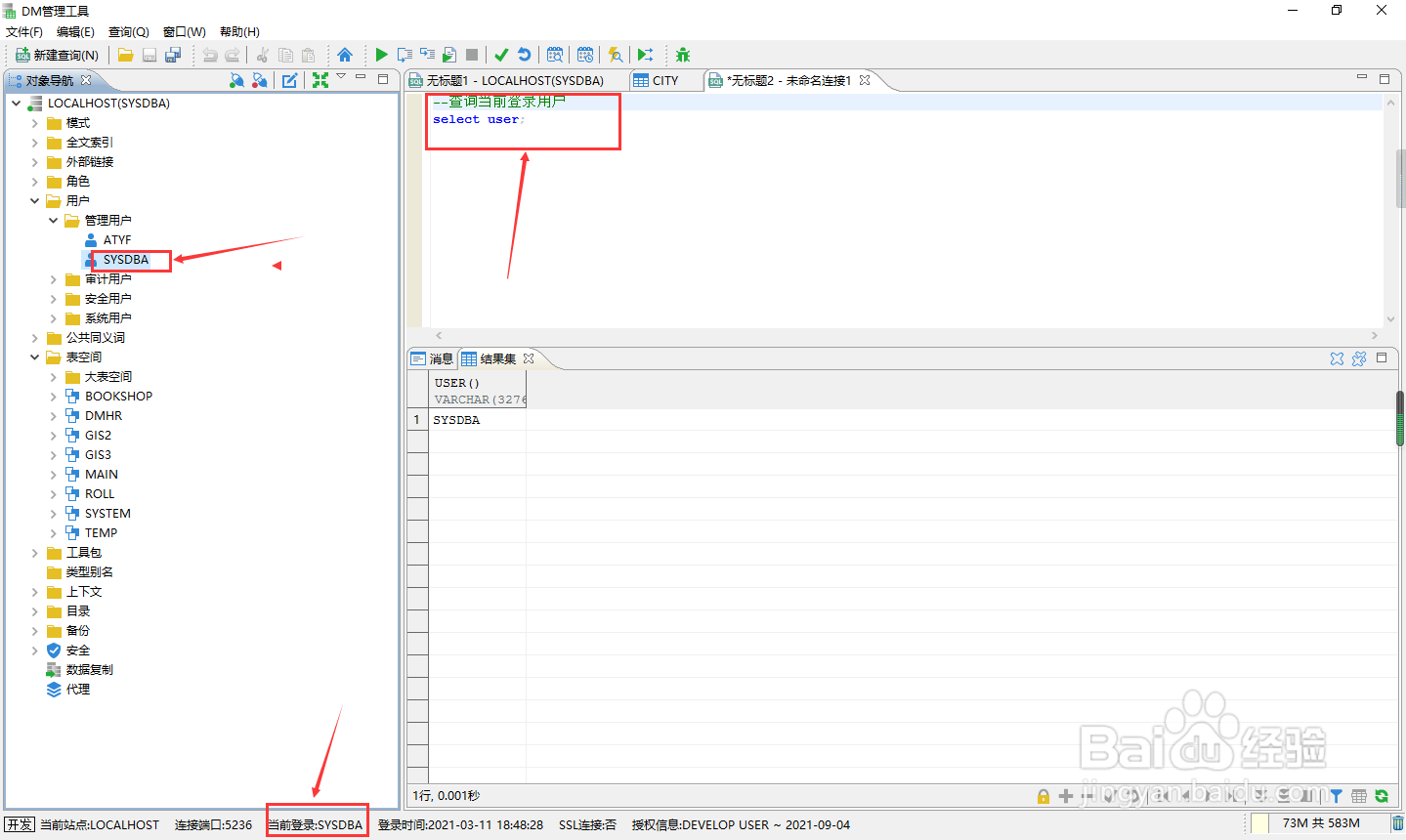Collapse the 管理用户 folder
Viewport: 1406px width, 840px height.
click(x=54, y=221)
